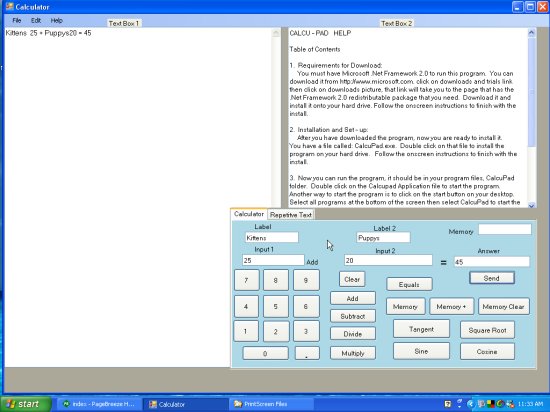
Task: Click the Label 2 Puppys field
Action: pos(383,238)
